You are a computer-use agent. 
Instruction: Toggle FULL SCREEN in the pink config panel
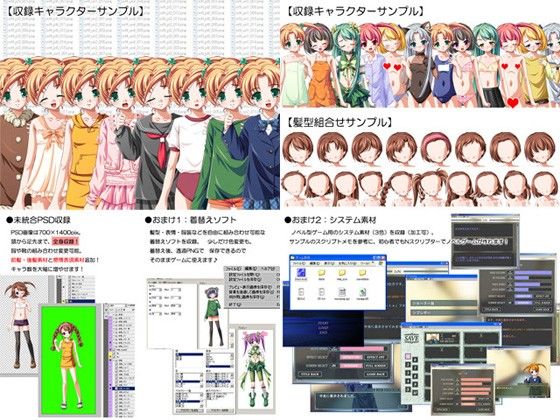coord(375,366)
